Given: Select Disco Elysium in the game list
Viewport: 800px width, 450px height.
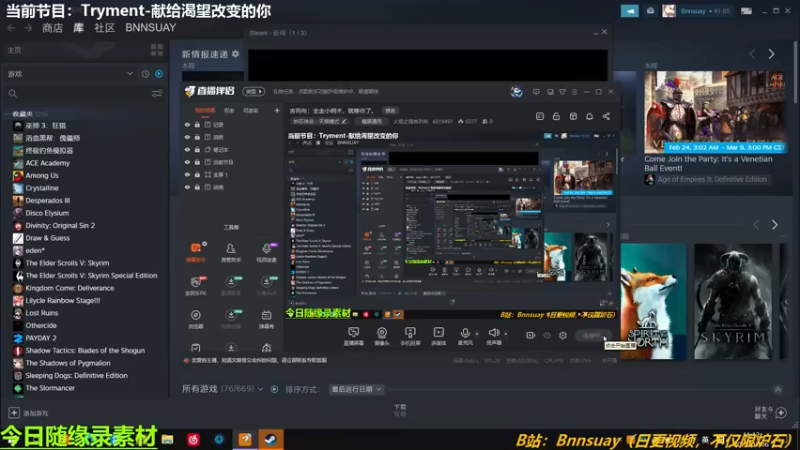Looking at the screenshot, I should [47, 213].
